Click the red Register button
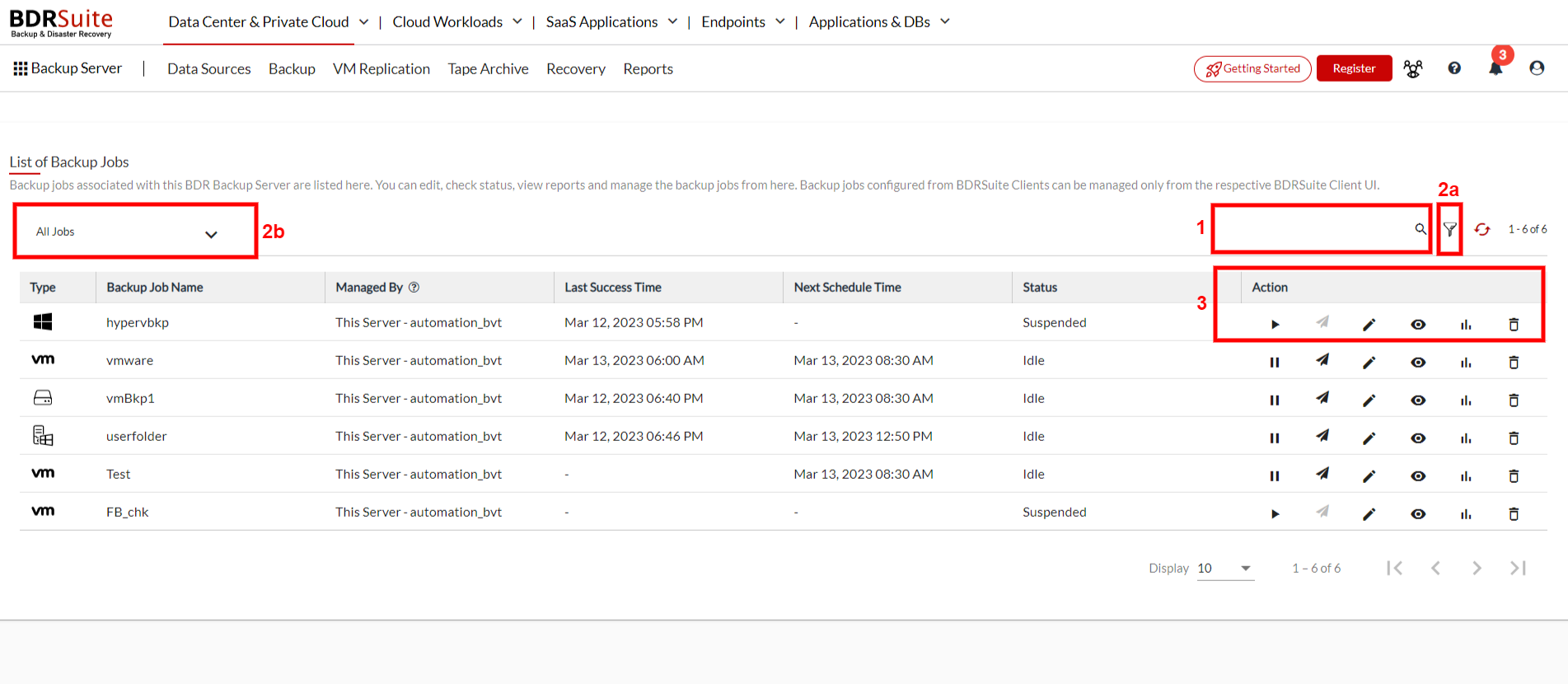1568x684 pixels. [1355, 68]
